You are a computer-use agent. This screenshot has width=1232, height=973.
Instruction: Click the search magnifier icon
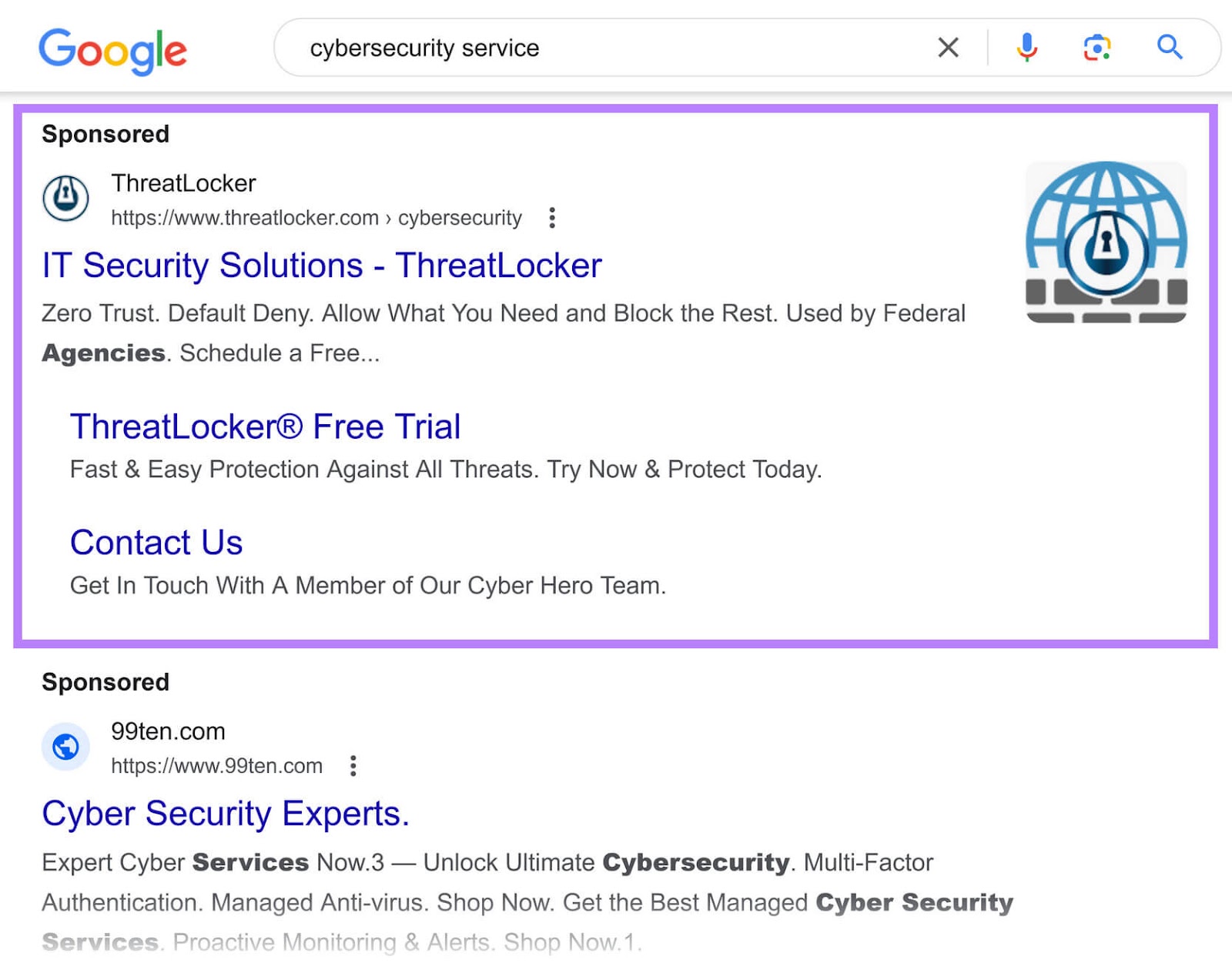pos(1169,48)
